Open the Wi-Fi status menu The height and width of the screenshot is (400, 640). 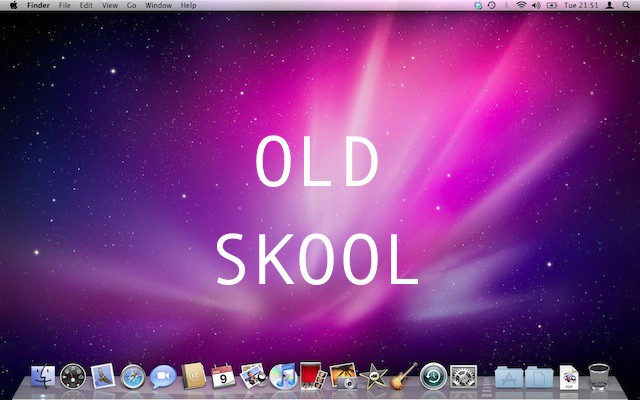tap(521, 6)
